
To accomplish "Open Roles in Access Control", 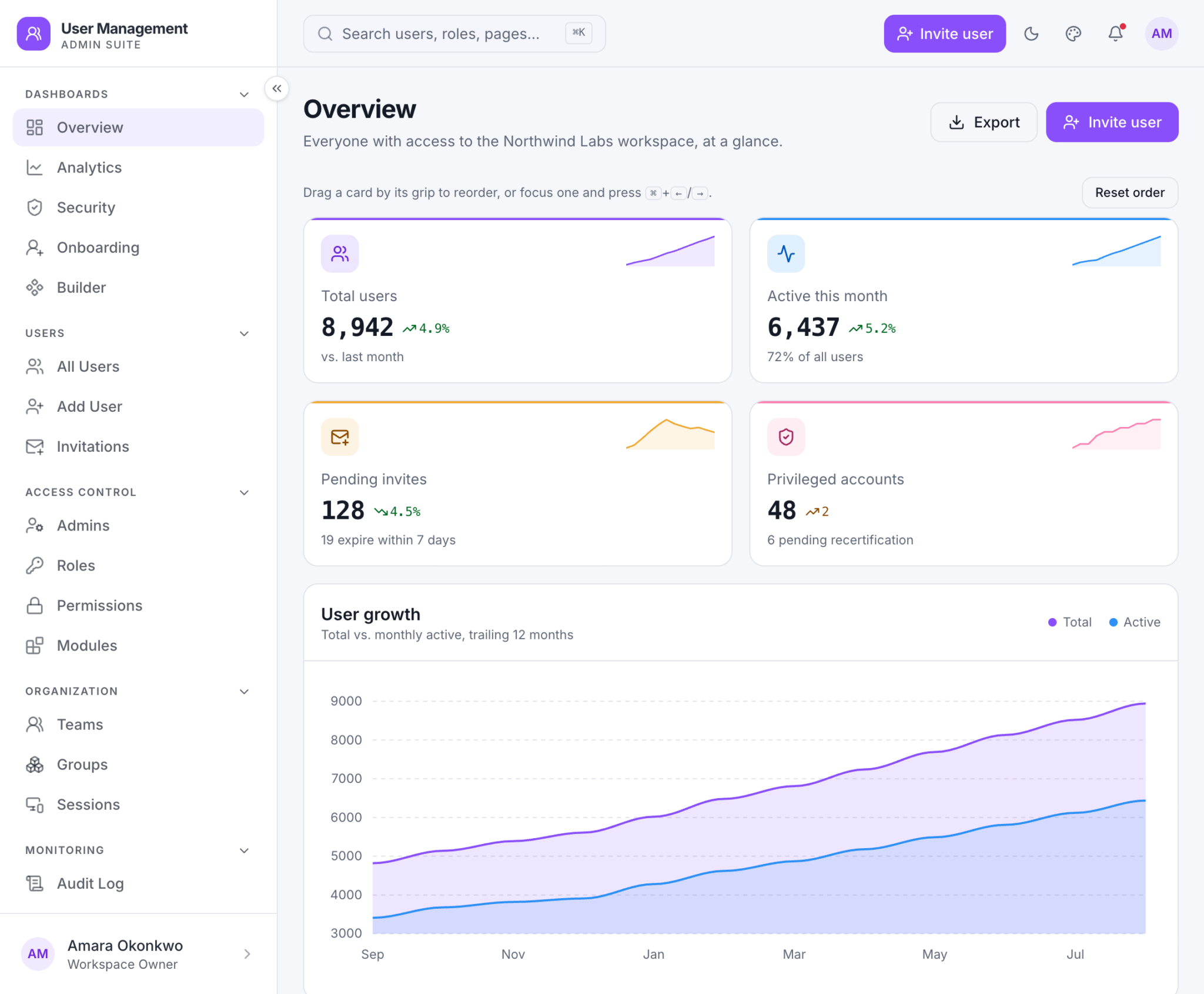I will pos(138,565).
